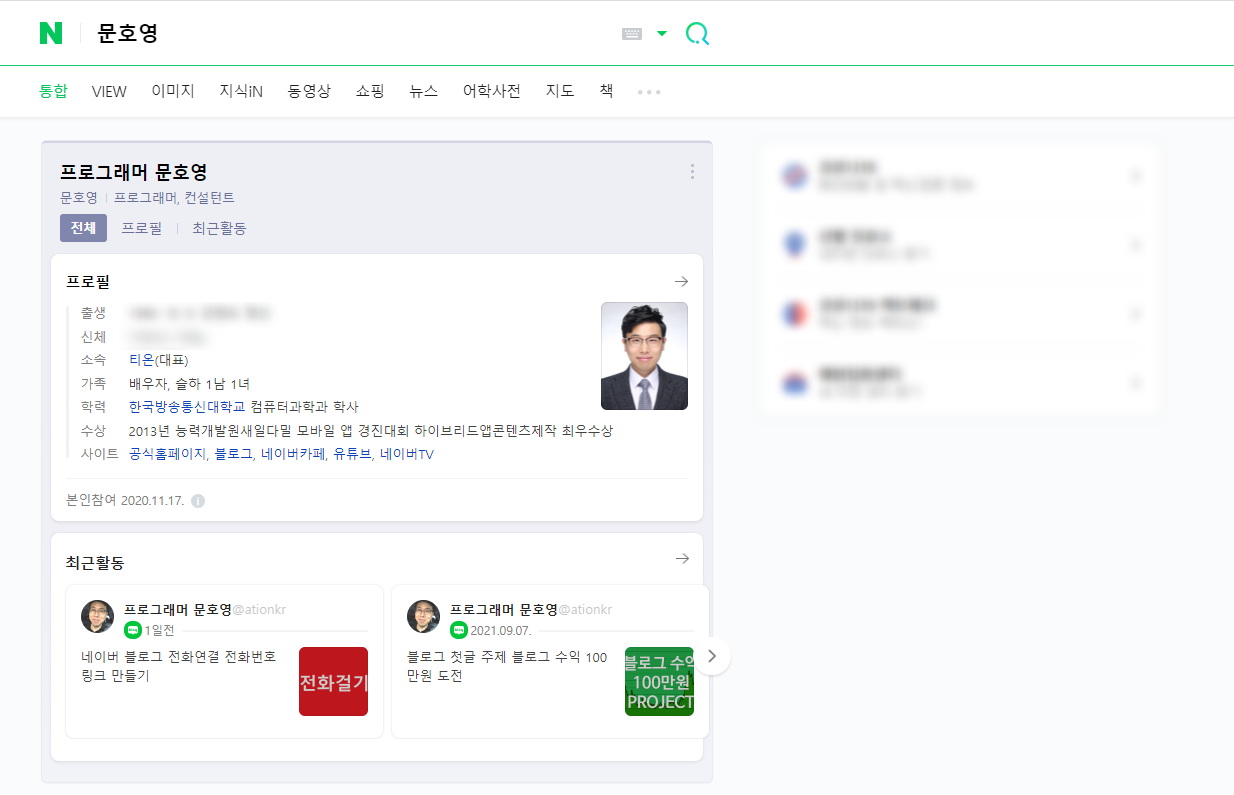Open the 책 tab
The height and width of the screenshot is (795, 1234).
click(x=606, y=91)
